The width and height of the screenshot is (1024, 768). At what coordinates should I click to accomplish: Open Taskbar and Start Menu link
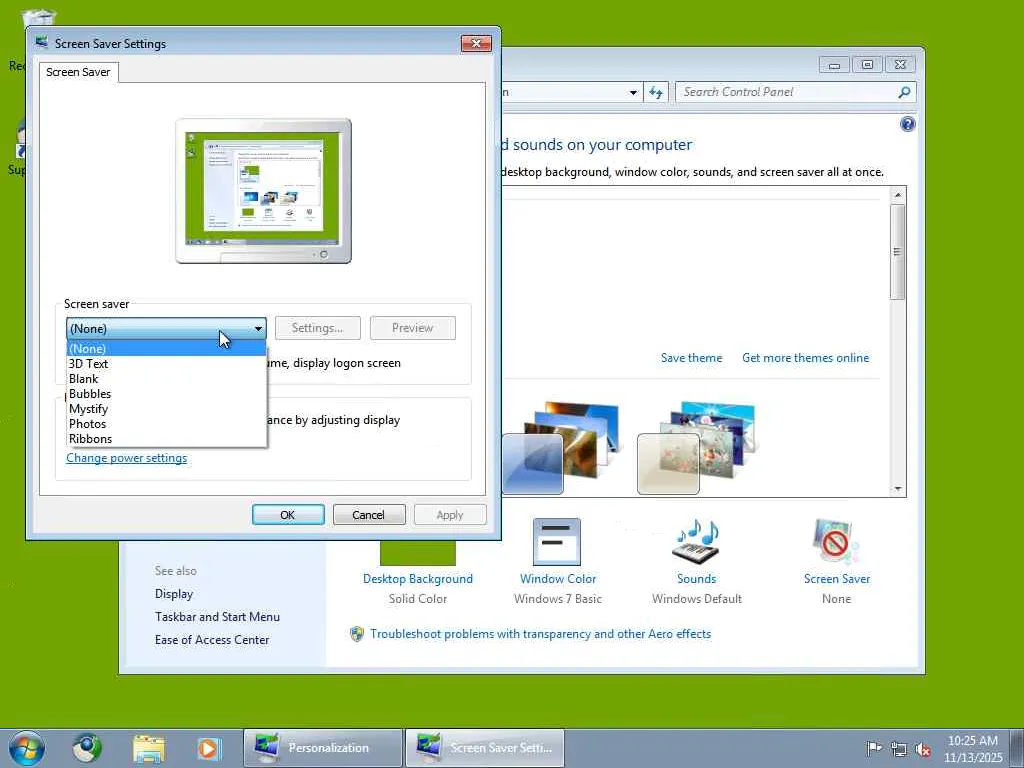point(217,616)
